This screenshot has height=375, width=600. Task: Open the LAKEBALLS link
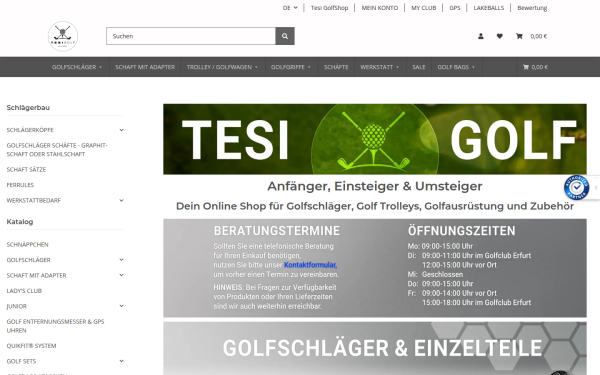(489, 8)
